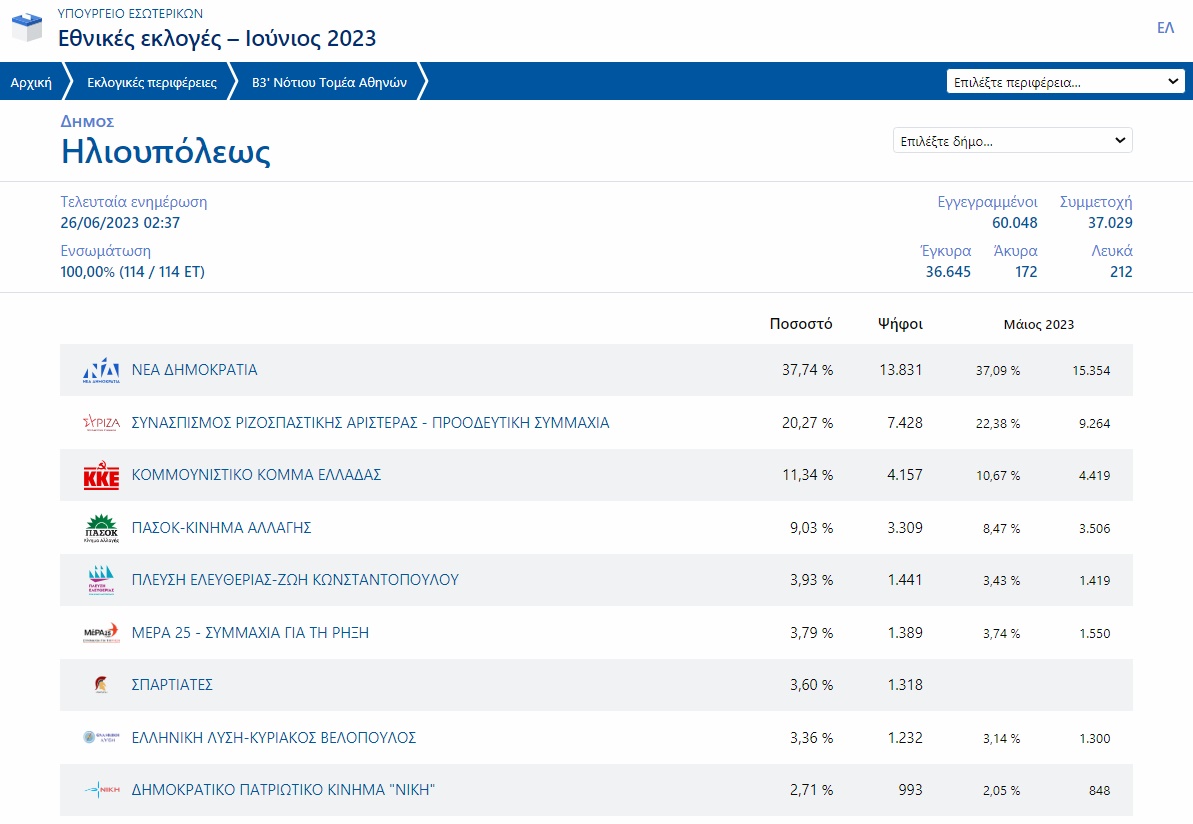Screen dimensions: 1193x824
Task: Click the Εγγεγραμμένοι value 60.048
Action: (1014, 223)
